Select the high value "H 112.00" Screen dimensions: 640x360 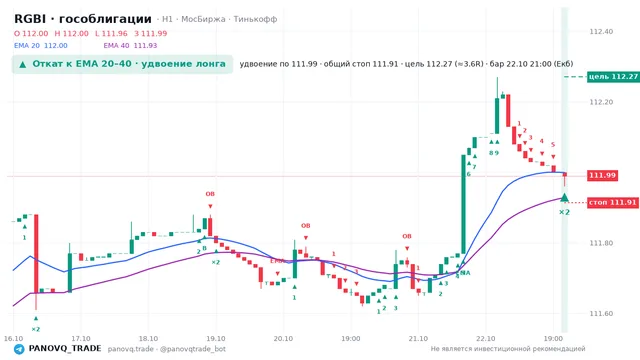pos(71,33)
